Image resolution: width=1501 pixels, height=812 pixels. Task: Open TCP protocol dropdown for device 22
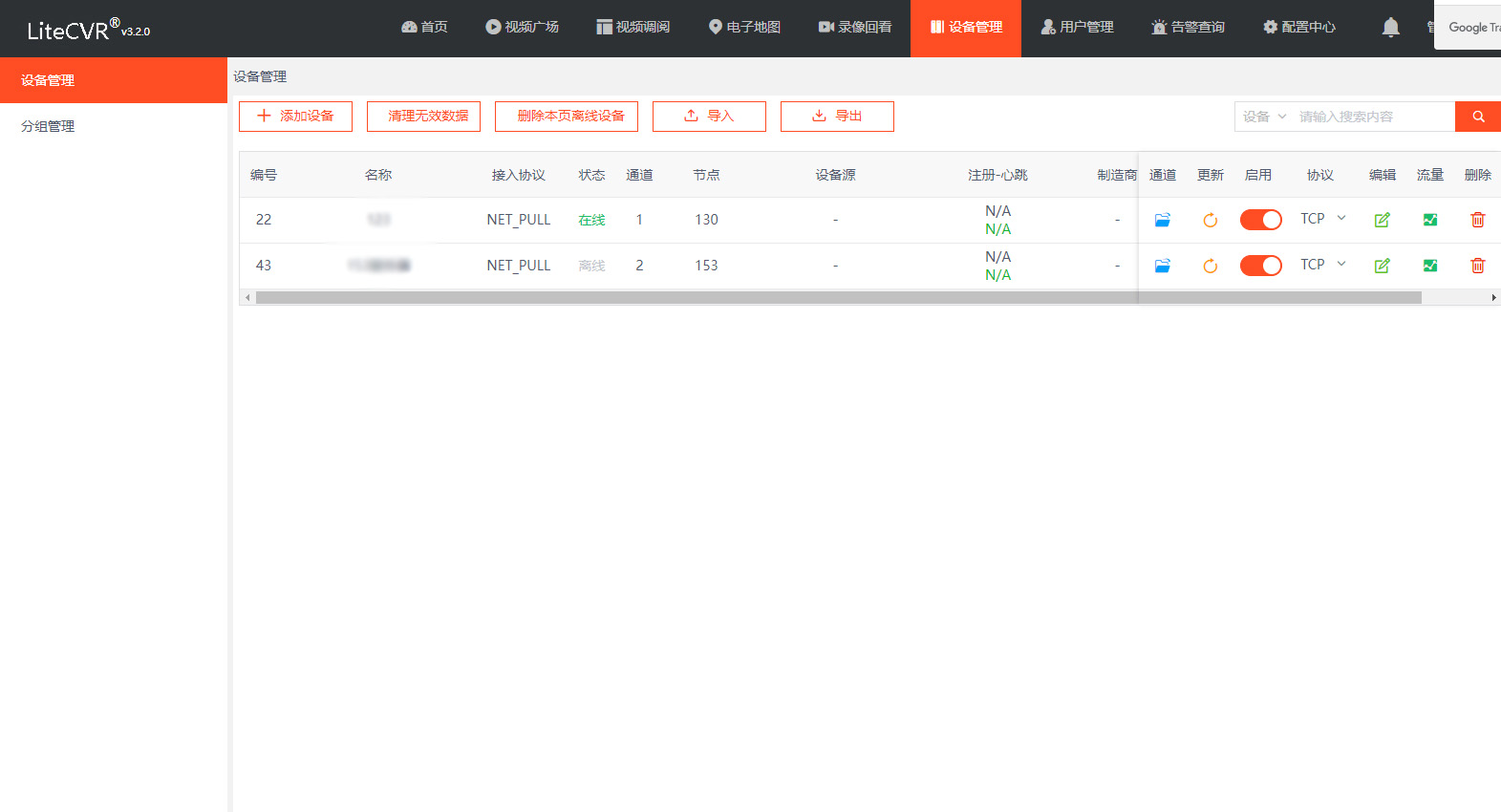[1322, 219]
